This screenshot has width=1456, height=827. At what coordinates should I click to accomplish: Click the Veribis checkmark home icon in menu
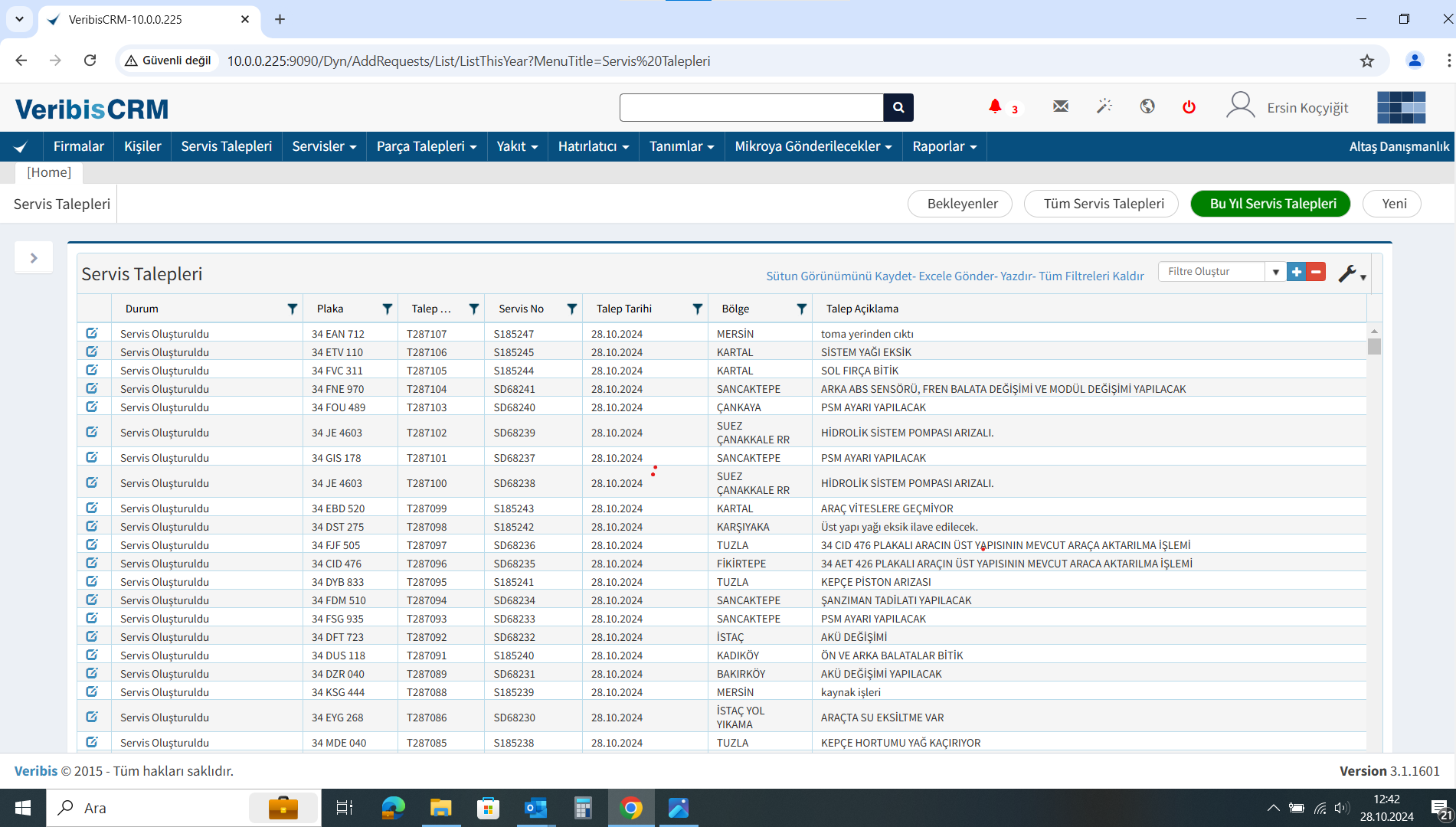(x=21, y=146)
